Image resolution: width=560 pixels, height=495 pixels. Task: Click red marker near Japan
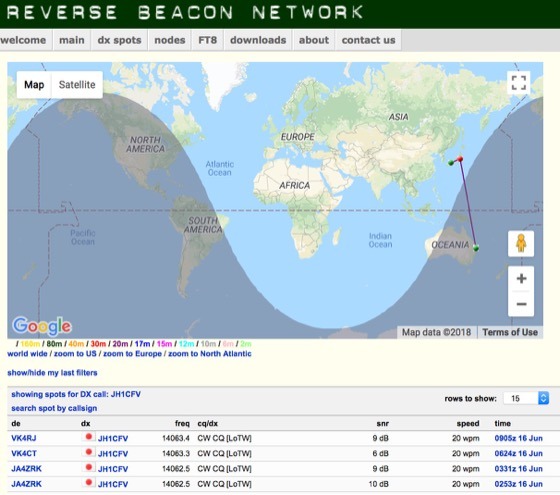(x=460, y=159)
